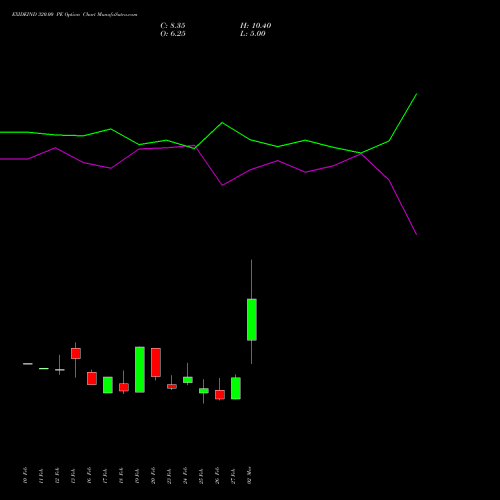This screenshot has height=500, width=500.
Task: Click the 26 Feb date label
Action: tap(217, 475)
